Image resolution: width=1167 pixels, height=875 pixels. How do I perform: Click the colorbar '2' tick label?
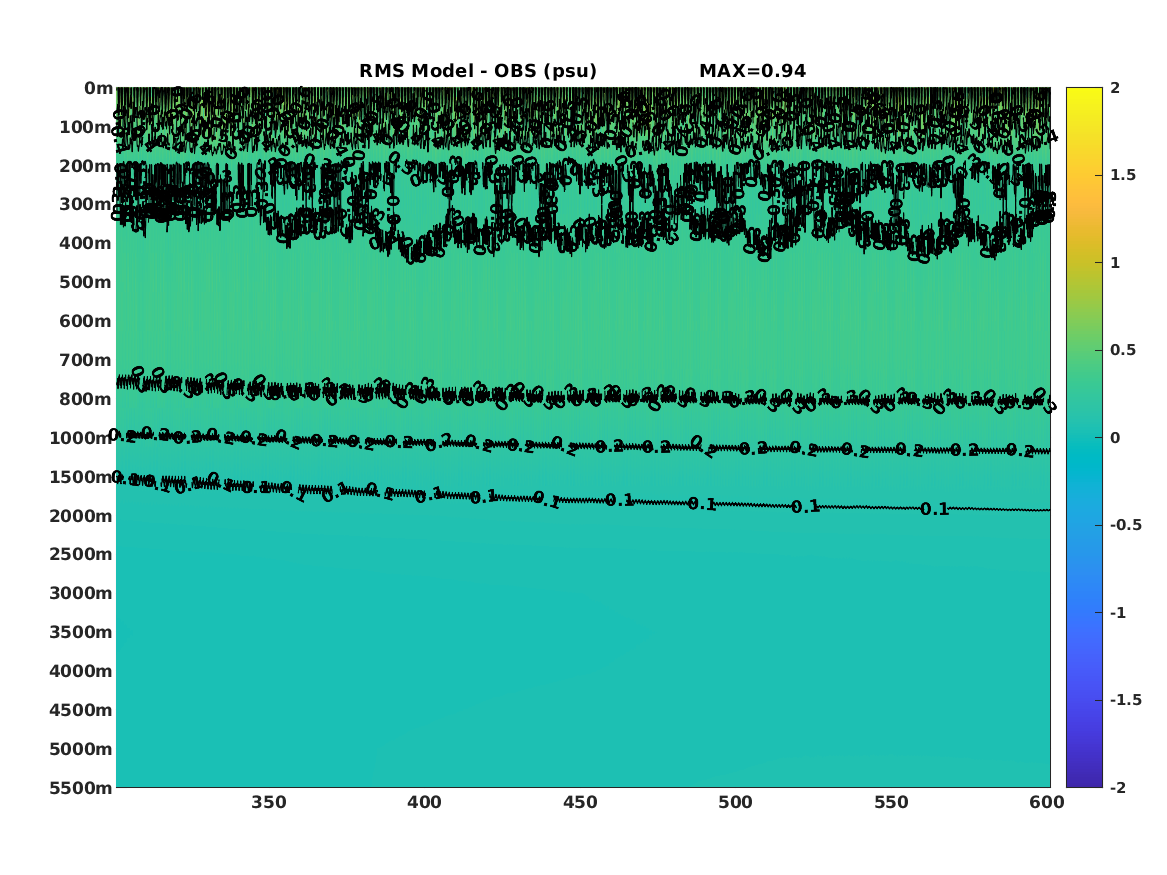point(1115,88)
